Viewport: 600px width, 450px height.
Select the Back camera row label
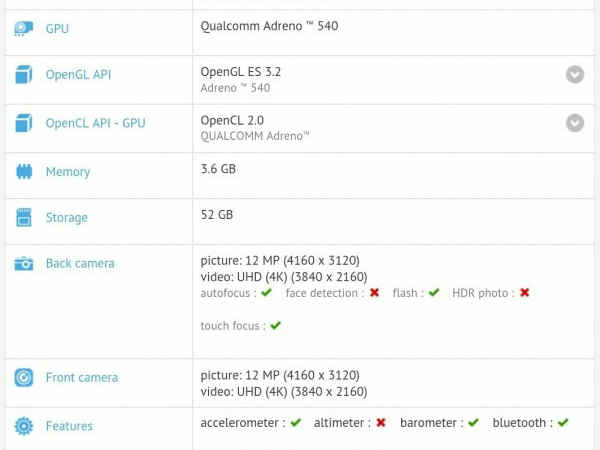[80, 264]
